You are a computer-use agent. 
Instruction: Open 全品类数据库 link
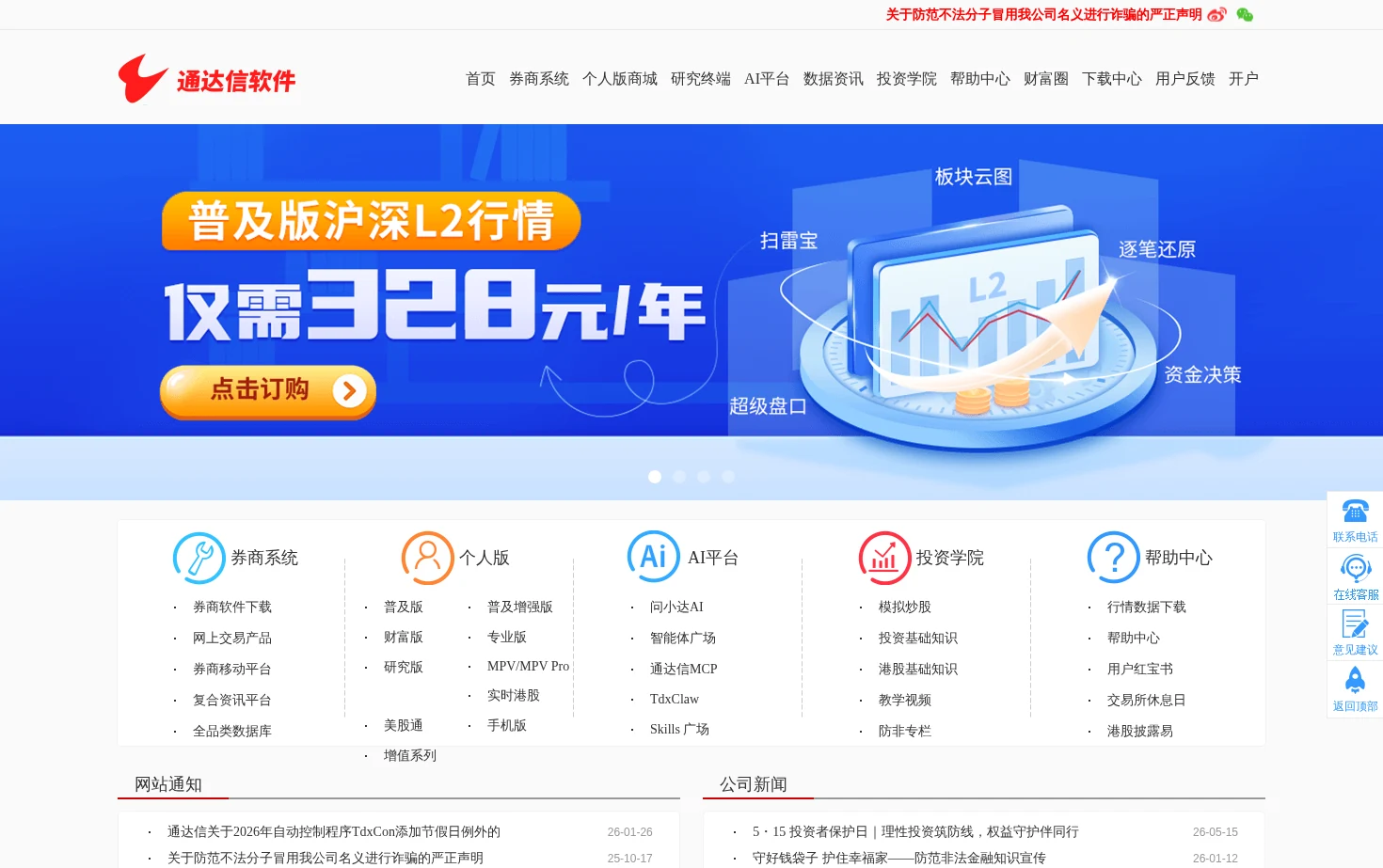click(232, 732)
